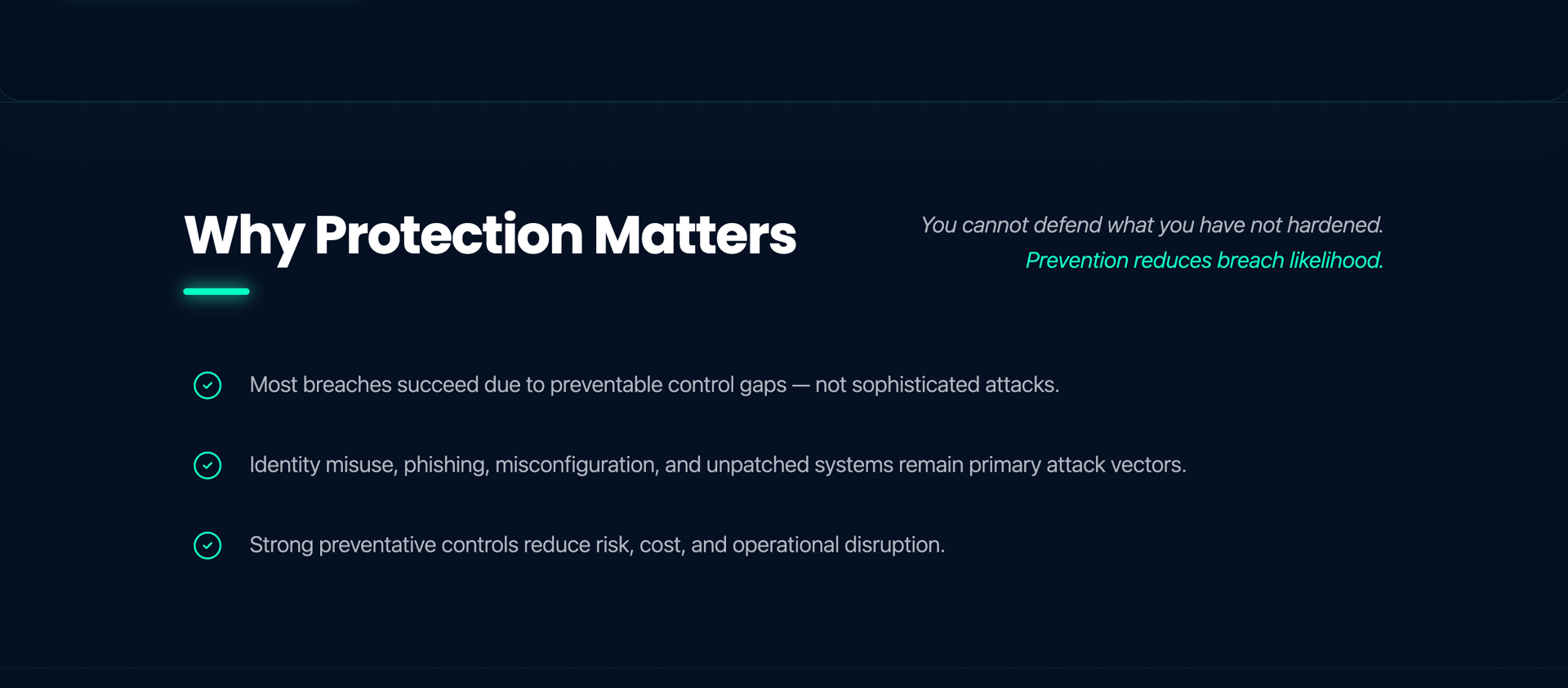
Task: Click the green accent bar under the heading
Action: pos(216,292)
